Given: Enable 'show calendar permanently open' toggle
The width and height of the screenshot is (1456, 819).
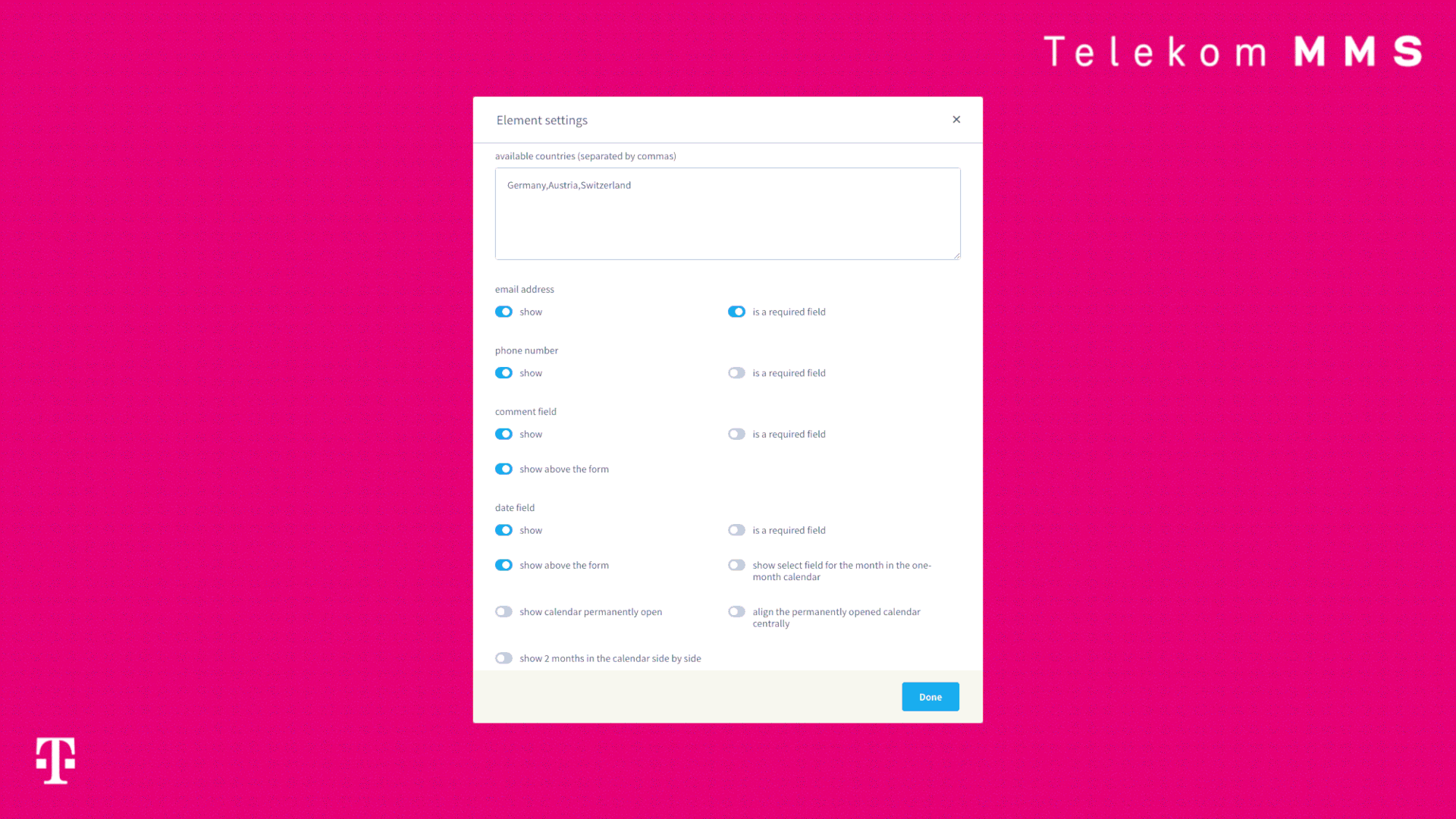Looking at the screenshot, I should tap(504, 611).
